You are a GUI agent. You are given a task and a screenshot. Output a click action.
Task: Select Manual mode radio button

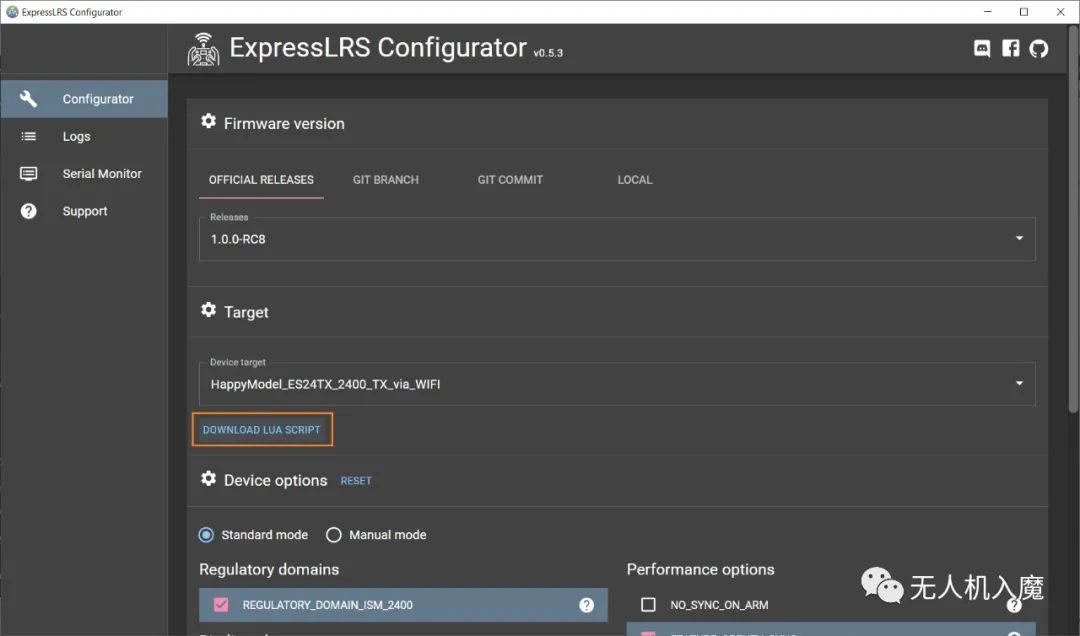[334, 535]
